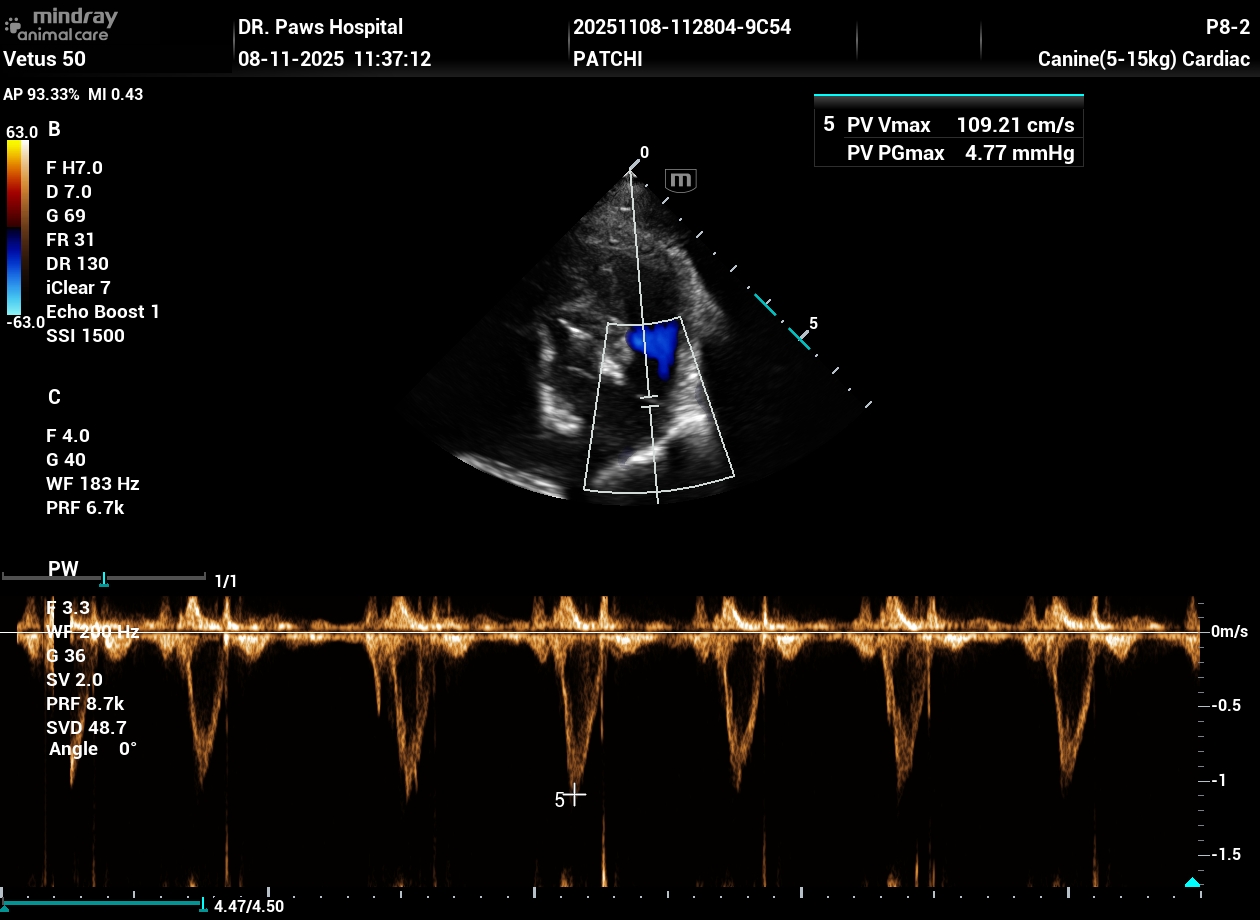The image size is (1260, 920).
Task: Select the PW mode label
Action: pos(63,569)
